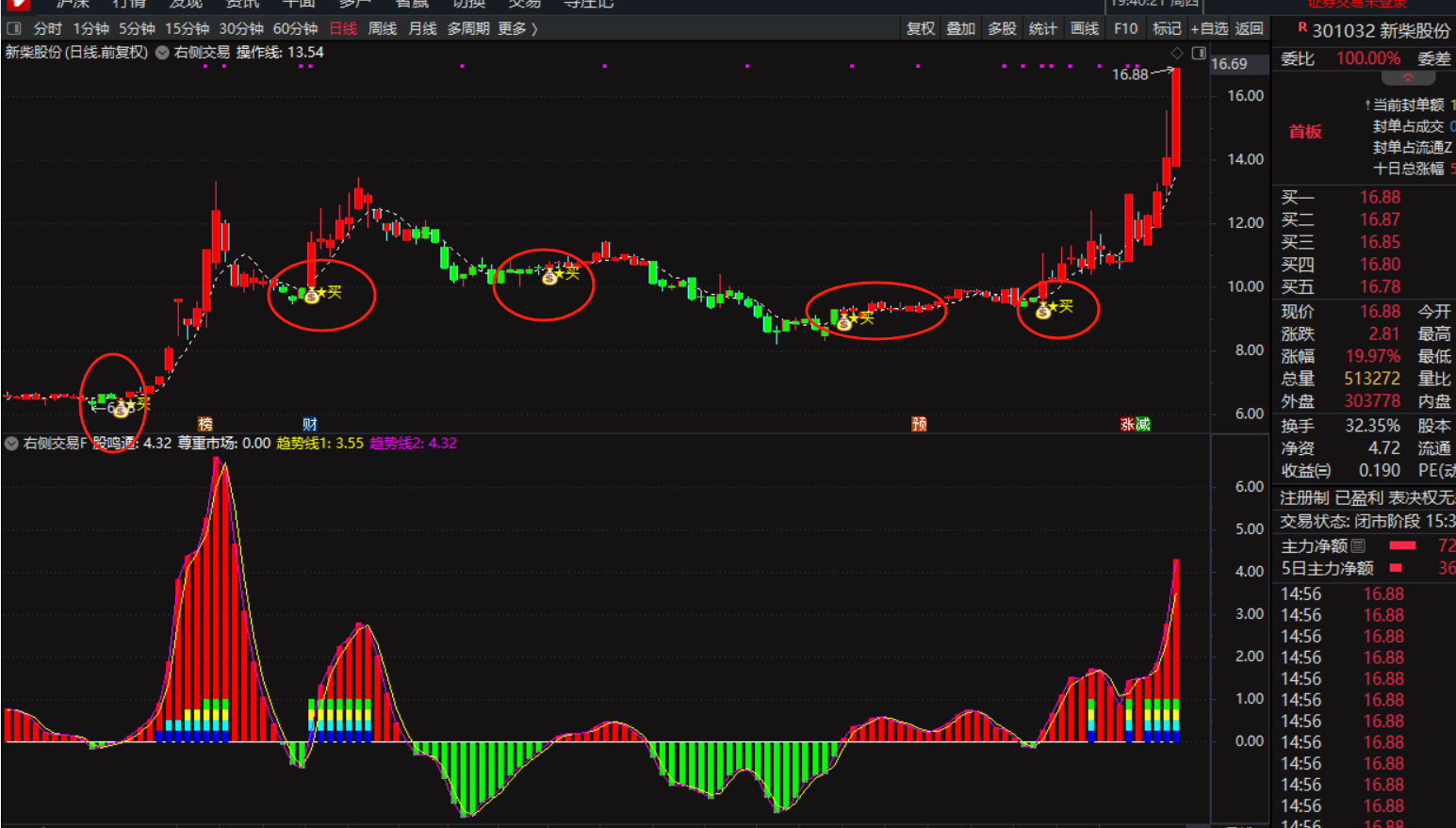The height and width of the screenshot is (828, 1456).
Task: Click red R badge before 301032
Action: 1302,28
